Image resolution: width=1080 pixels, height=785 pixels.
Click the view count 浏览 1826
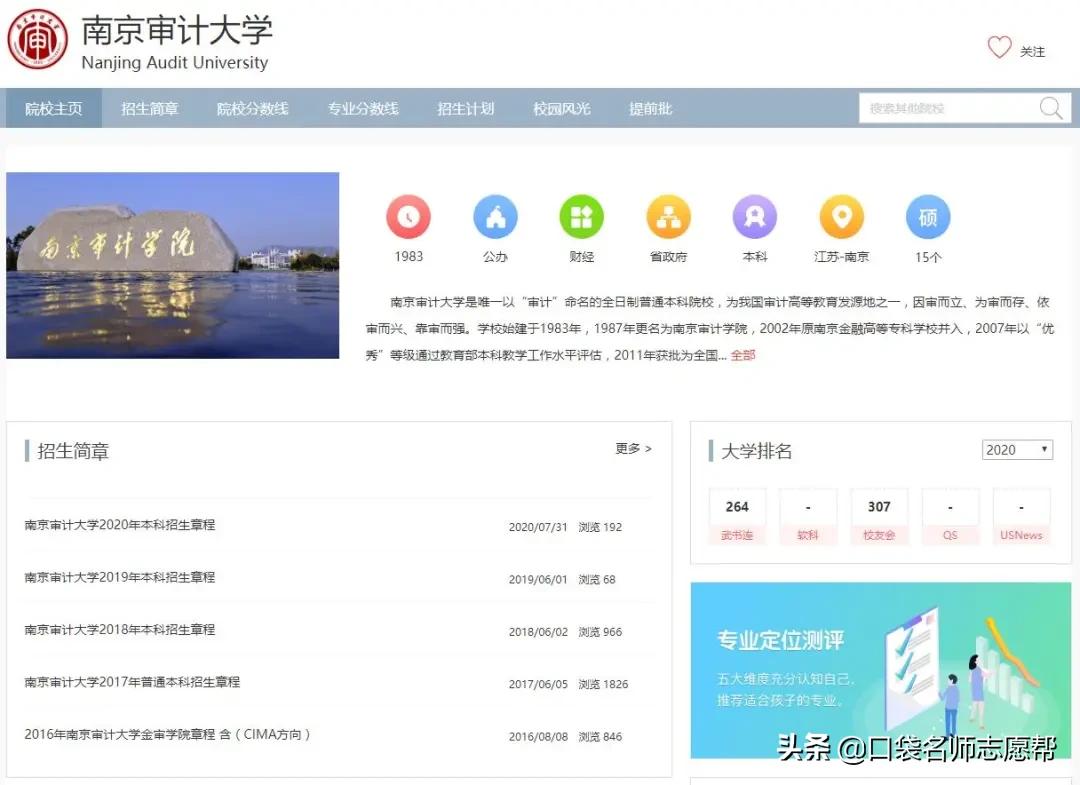pyautogui.click(x=603, y=684)
